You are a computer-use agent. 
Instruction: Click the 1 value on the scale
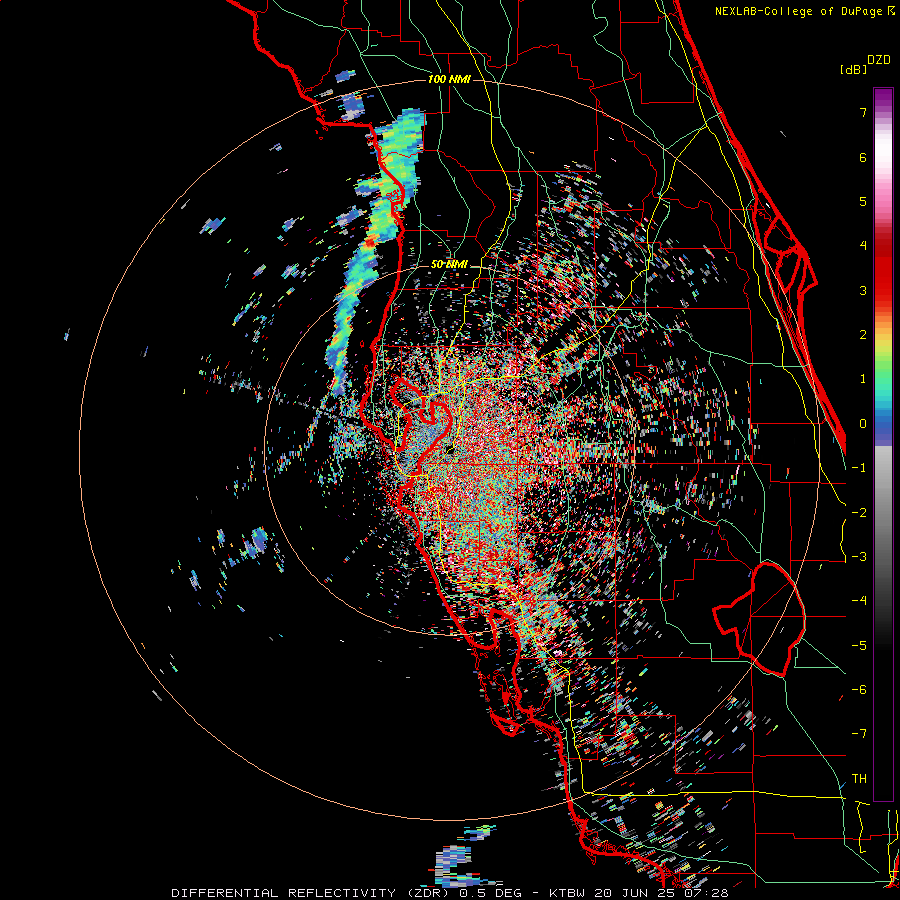863,379
